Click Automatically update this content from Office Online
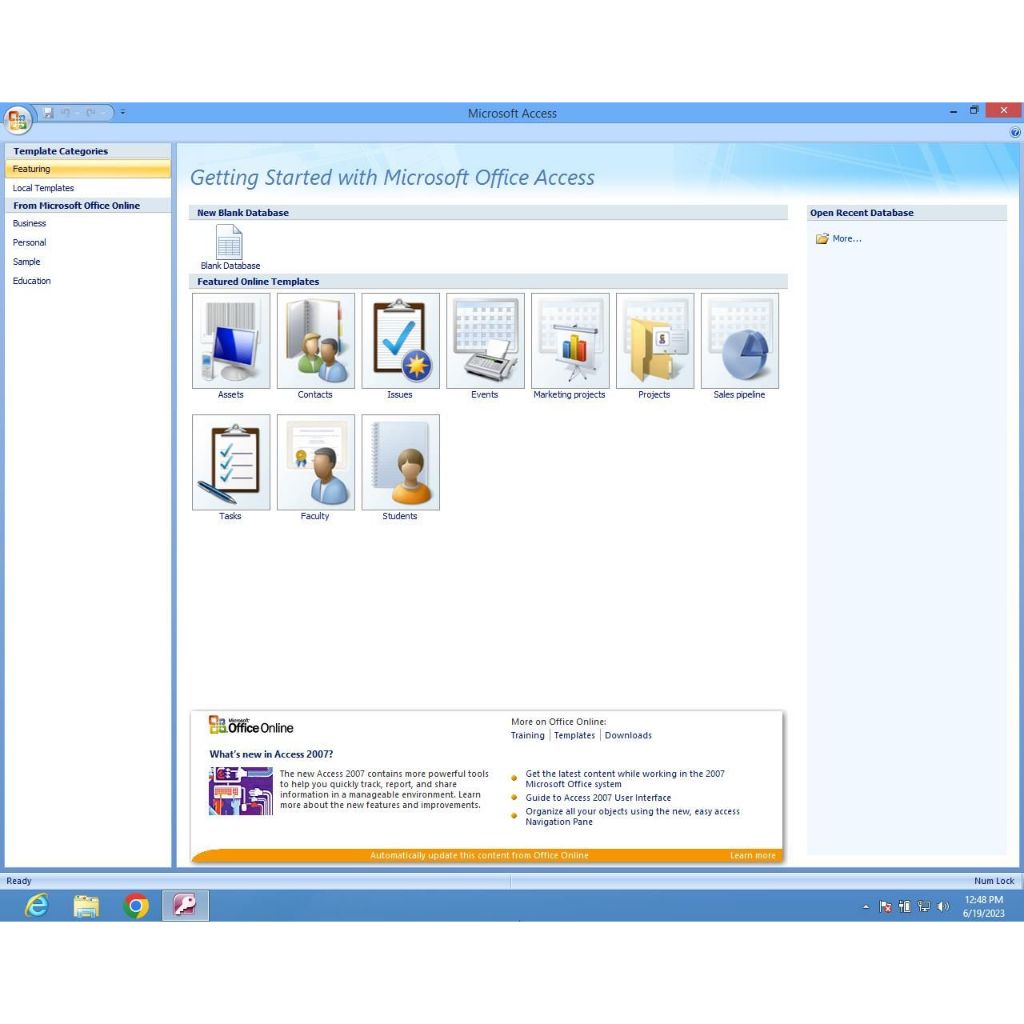Viewport: 1024px width, 1024px height. click(x=479, y=856)
